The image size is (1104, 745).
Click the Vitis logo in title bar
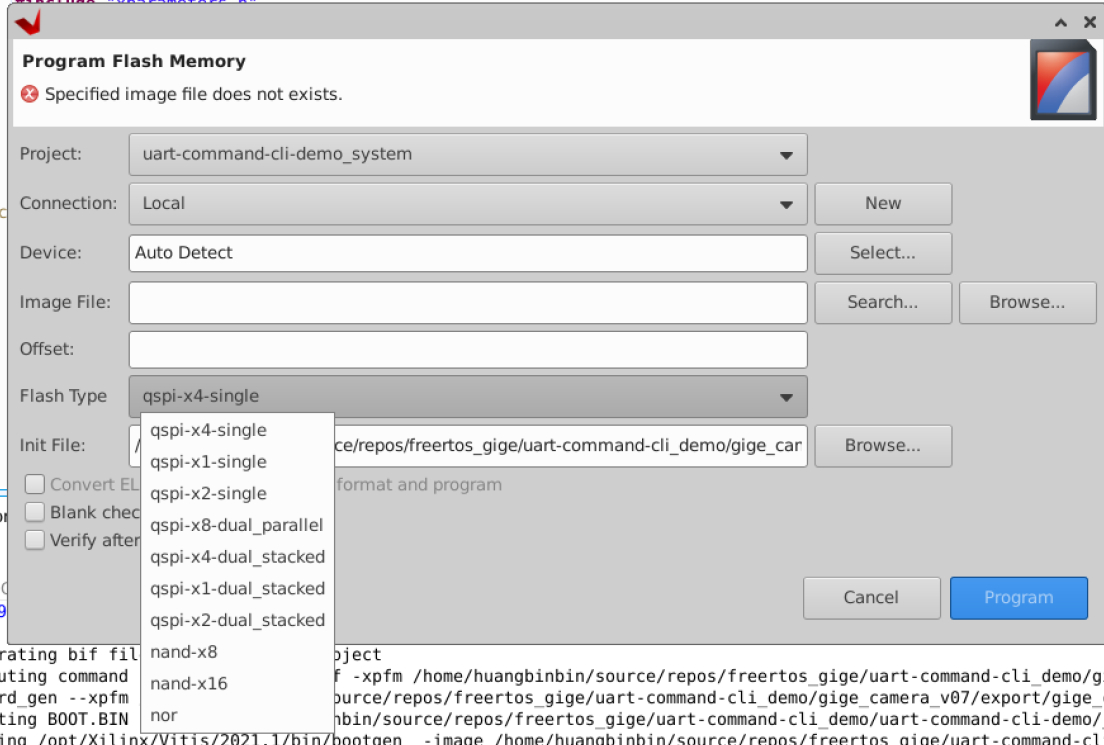point(27,22)
